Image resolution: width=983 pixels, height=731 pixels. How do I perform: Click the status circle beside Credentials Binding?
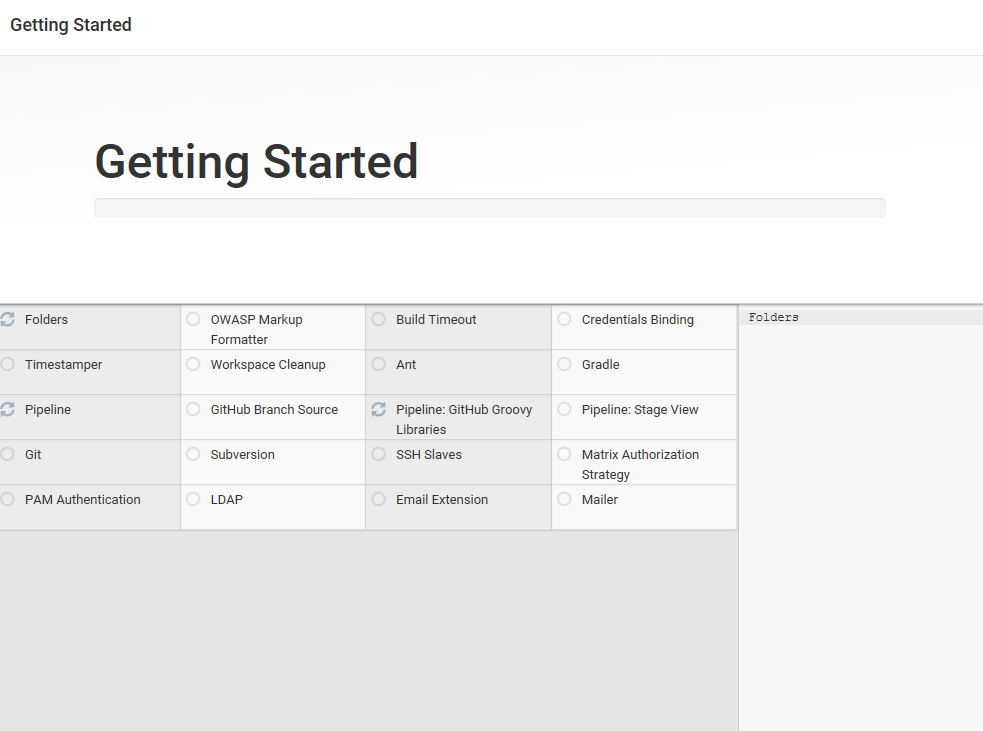(564, 319)
